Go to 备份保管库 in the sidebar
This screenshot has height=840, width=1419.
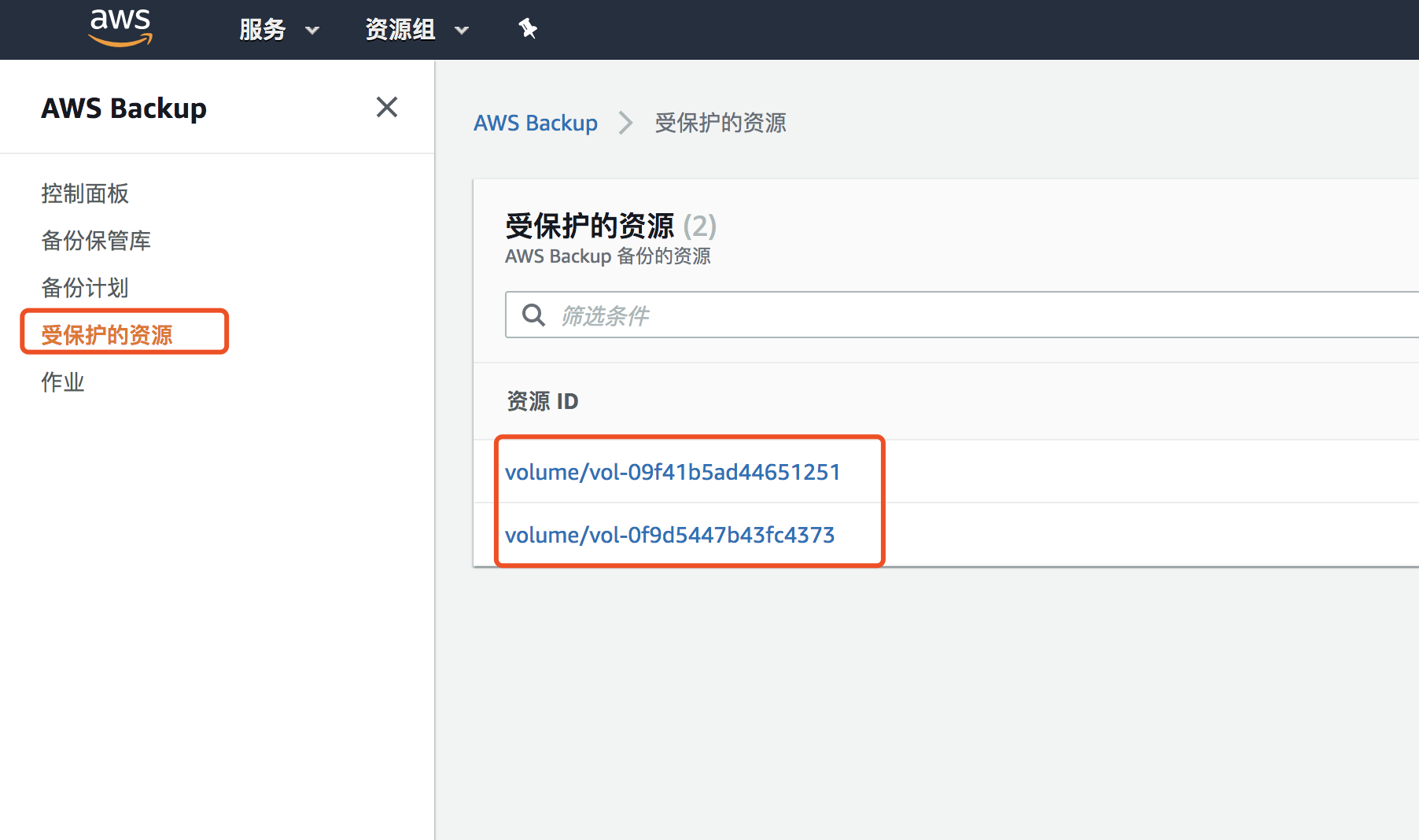coord(96,241)
